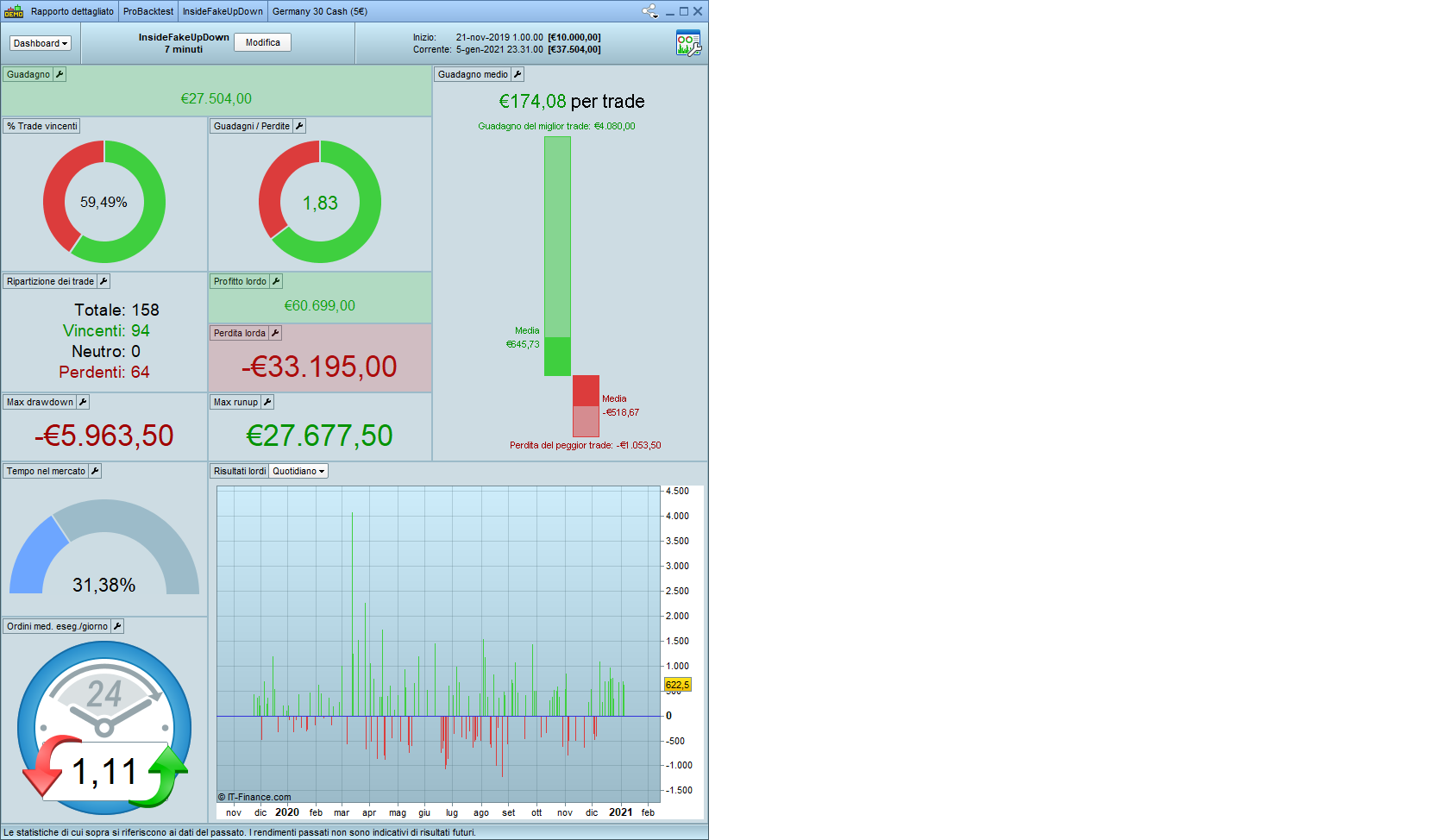This screenshot has width=1449, height=840.
Task: Click the [€37.504,00] current capital value
Action: coord(574,49)
